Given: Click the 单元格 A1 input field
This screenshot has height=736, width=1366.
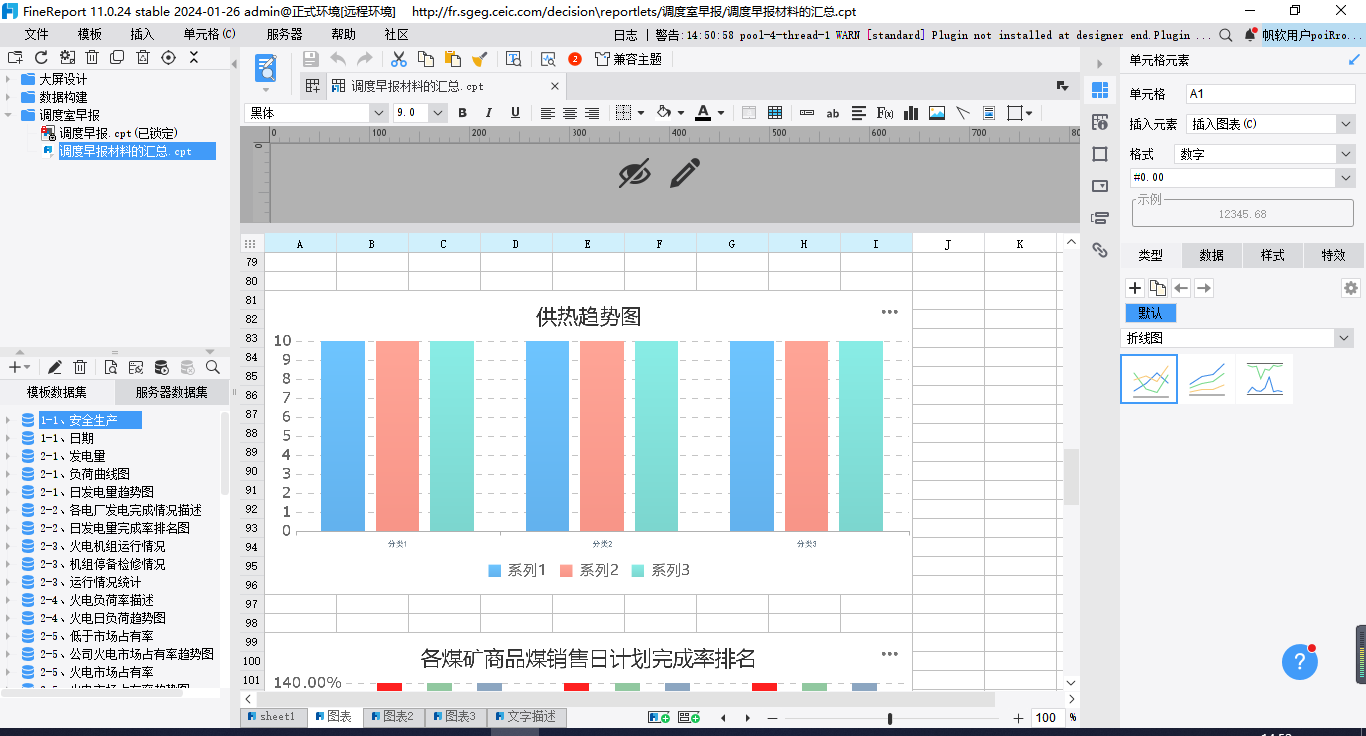Looking at the screenshot, I should 1270,94.
